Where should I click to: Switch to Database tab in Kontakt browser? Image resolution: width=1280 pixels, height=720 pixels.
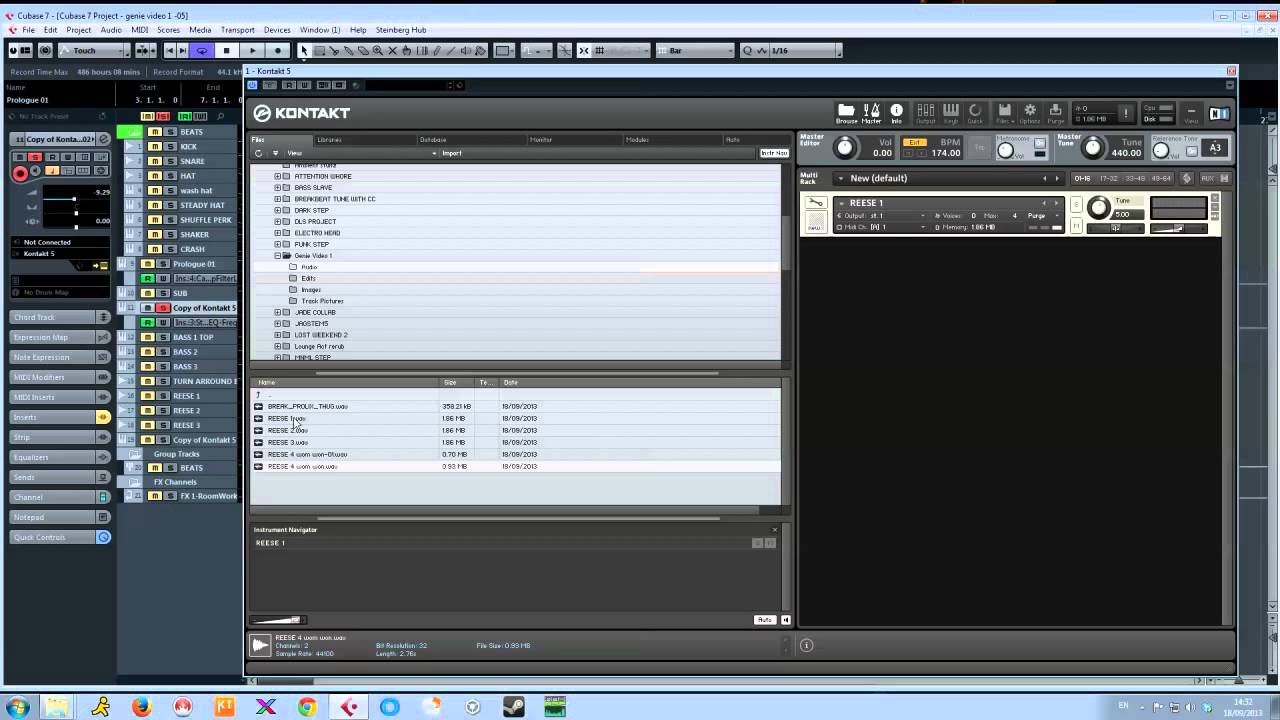(x=433, y=140)
